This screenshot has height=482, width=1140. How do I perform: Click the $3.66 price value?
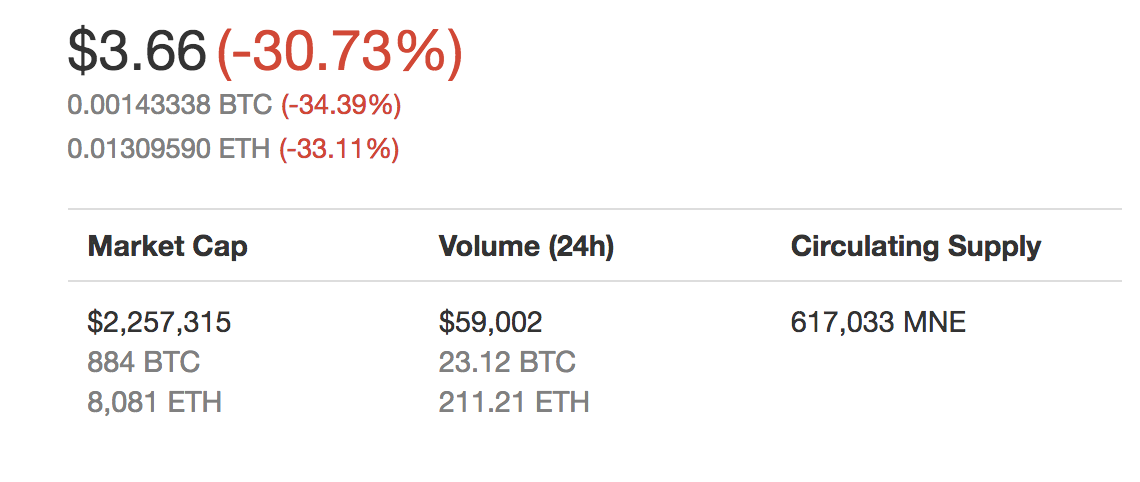[137, 53]
